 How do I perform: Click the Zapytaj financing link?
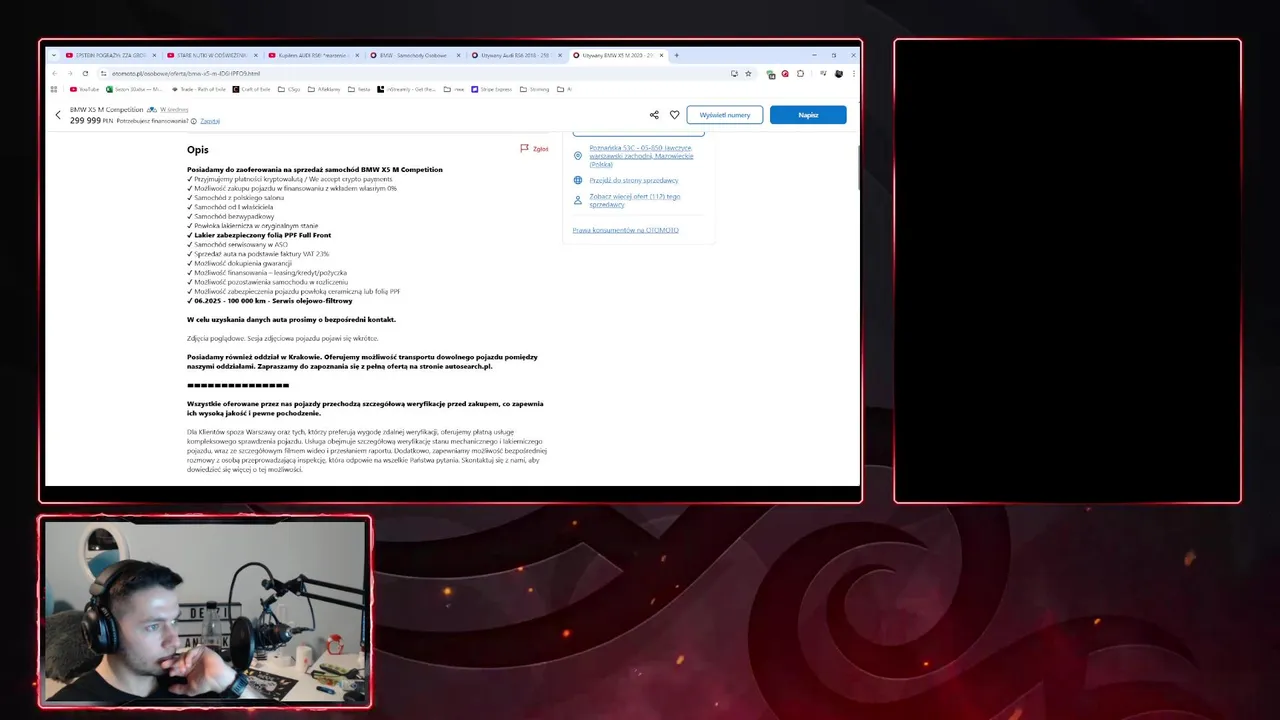click(210, 121)
